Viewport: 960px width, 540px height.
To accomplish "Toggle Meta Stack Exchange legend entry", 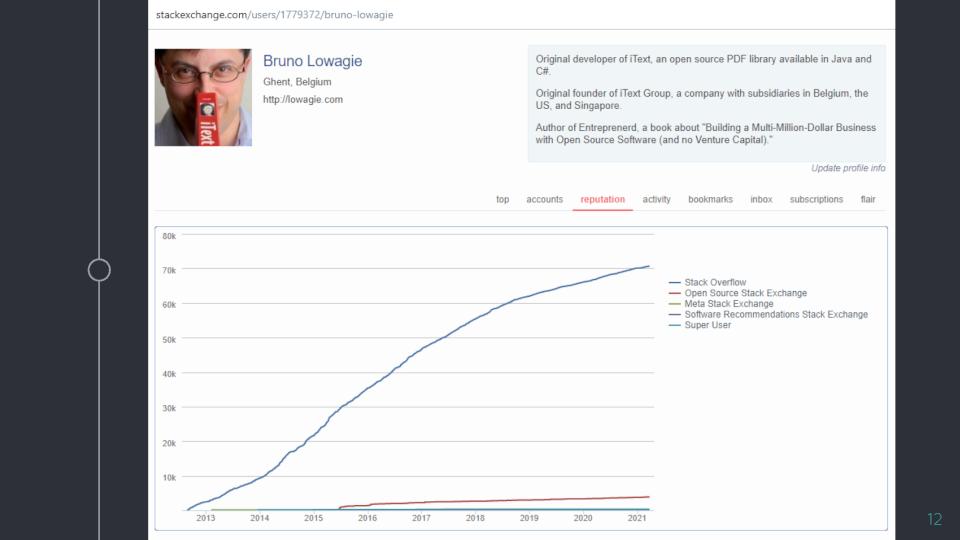I will tap(721, 304).
